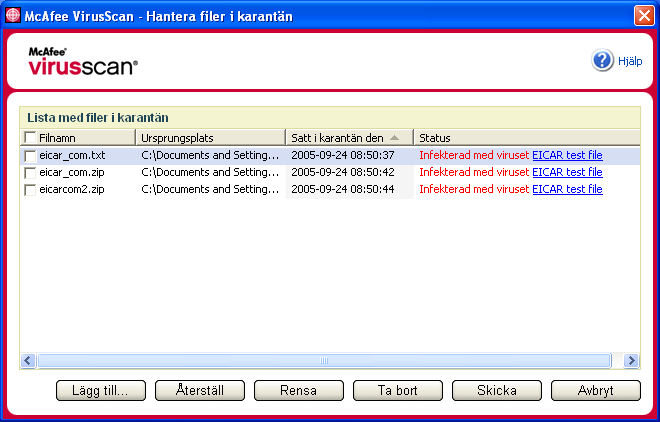Image resolution: width=660 pixels, height=422 pixels.
Task: Tick the select-all checkbox beside Filnamn
Action: pyautogui.click(x=30, y=138)
